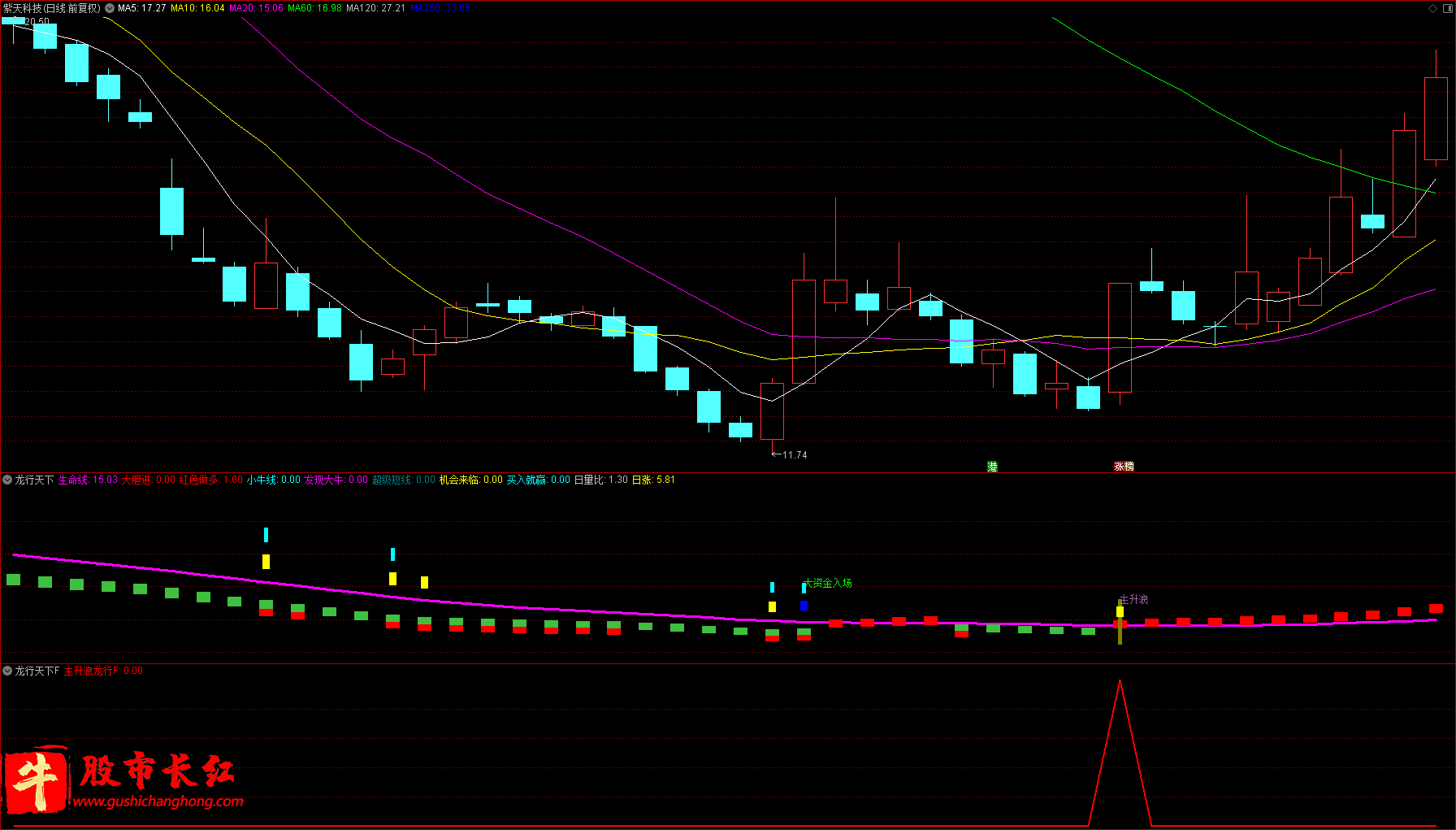Click the red 涨 marker badge
The height and width of the screenshot is (830, 1456).
click(1119, 467)
